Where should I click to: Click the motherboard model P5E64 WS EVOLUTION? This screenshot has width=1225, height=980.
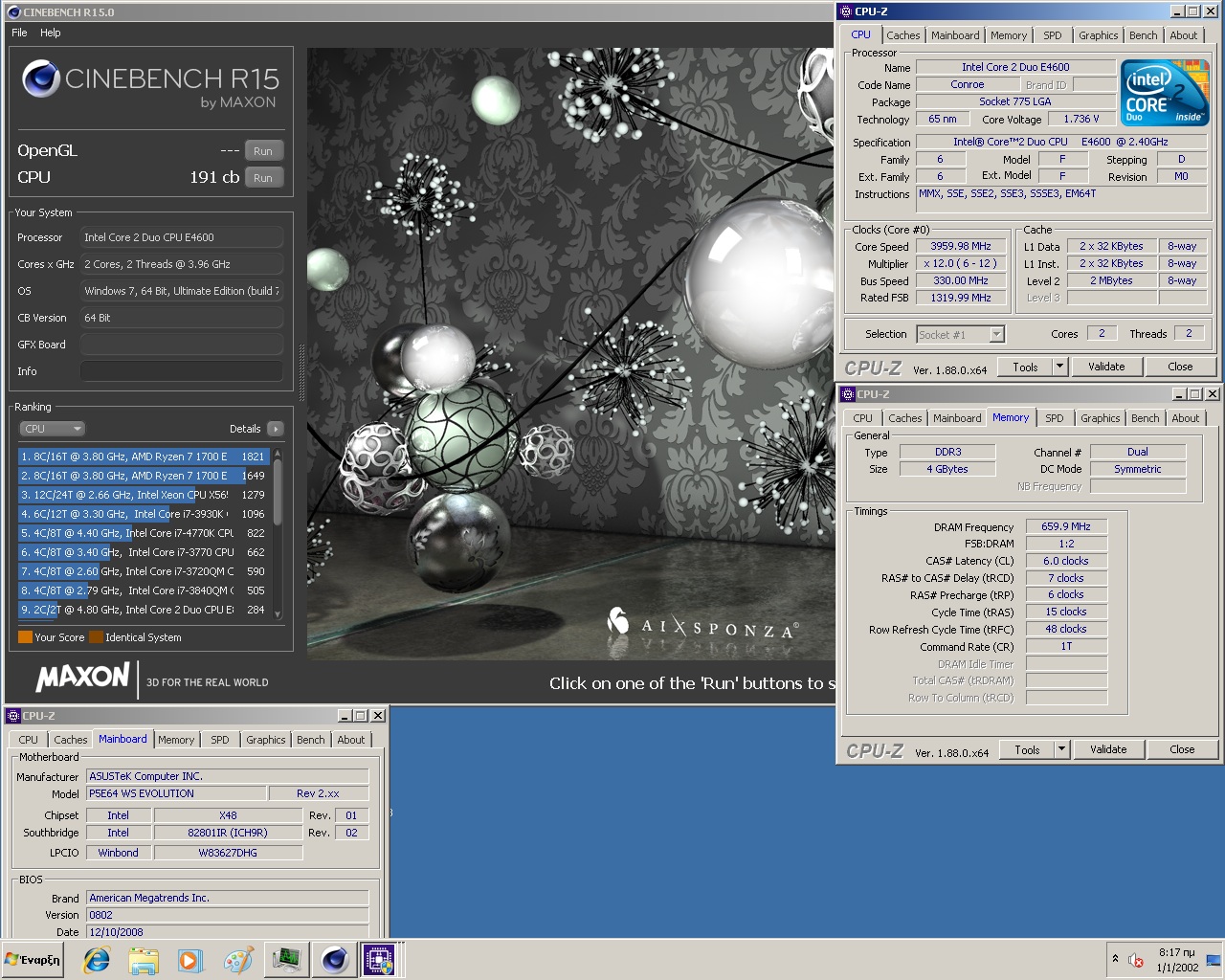tap(176, 793)
